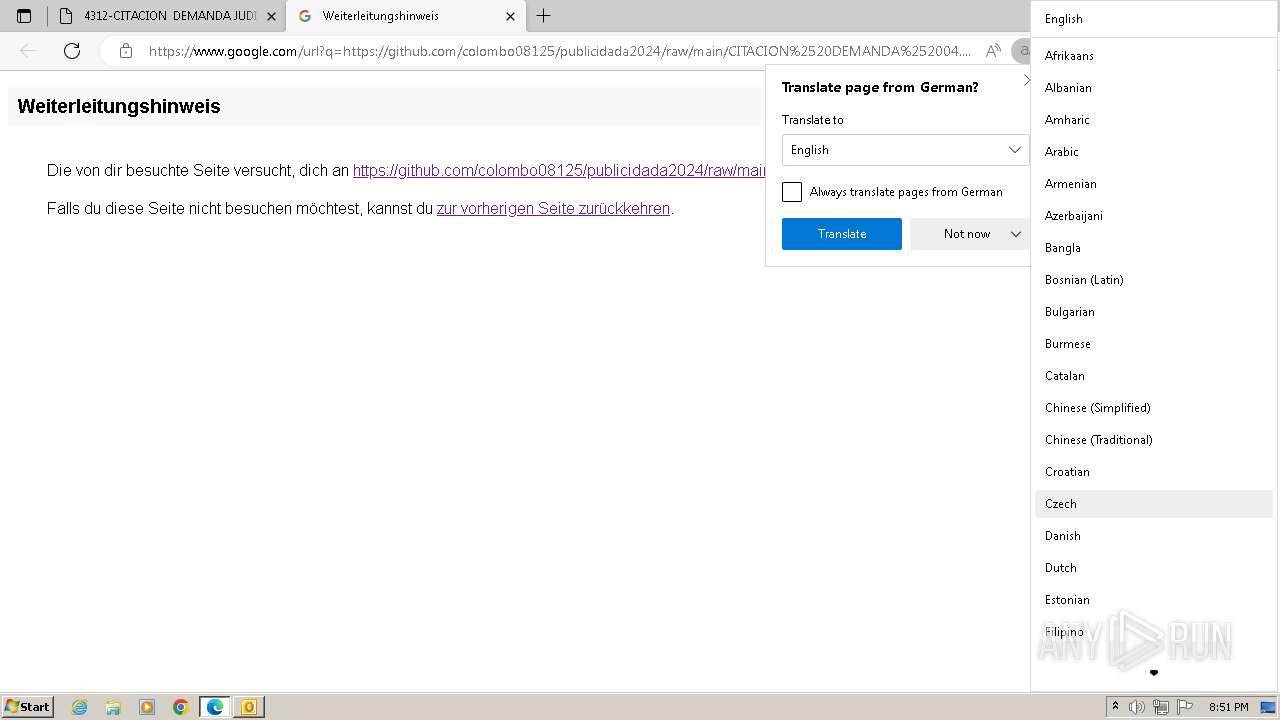Click the address bar URL field
The width and height of the screenshot is (1280, 720).
click(560, 51)
